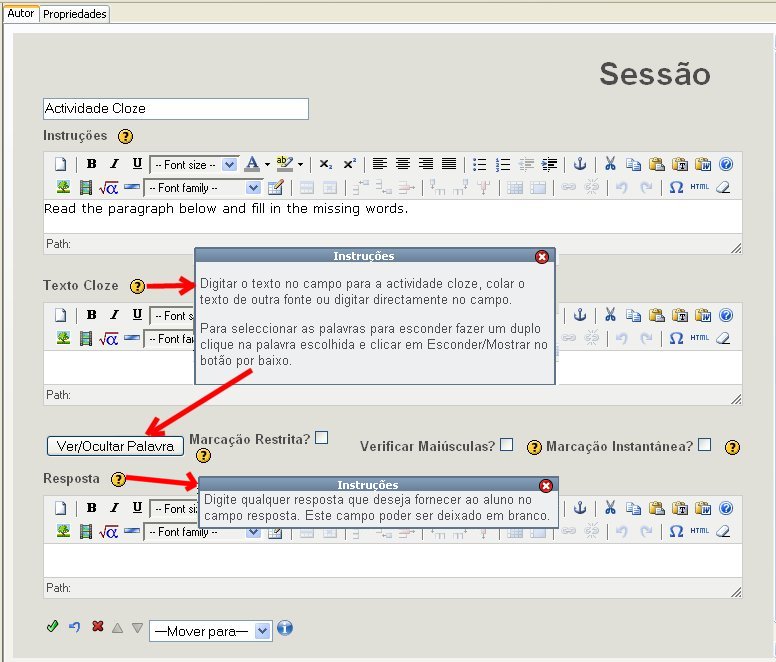This screenshot has height=662, width=776.
Task: Click the green checkmark save icon
Action: pos(52,627)
